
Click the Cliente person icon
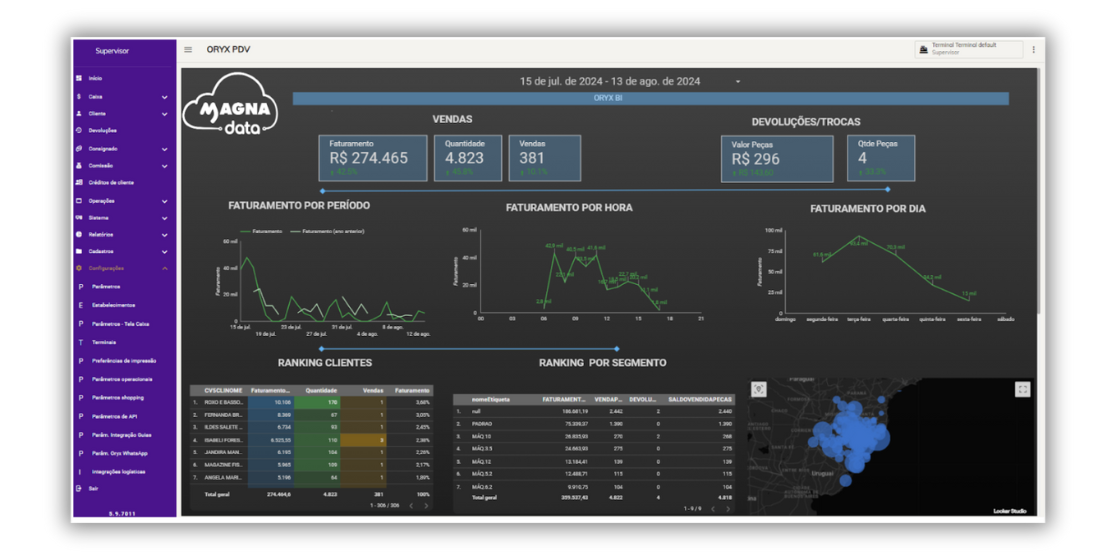[79, 114]
